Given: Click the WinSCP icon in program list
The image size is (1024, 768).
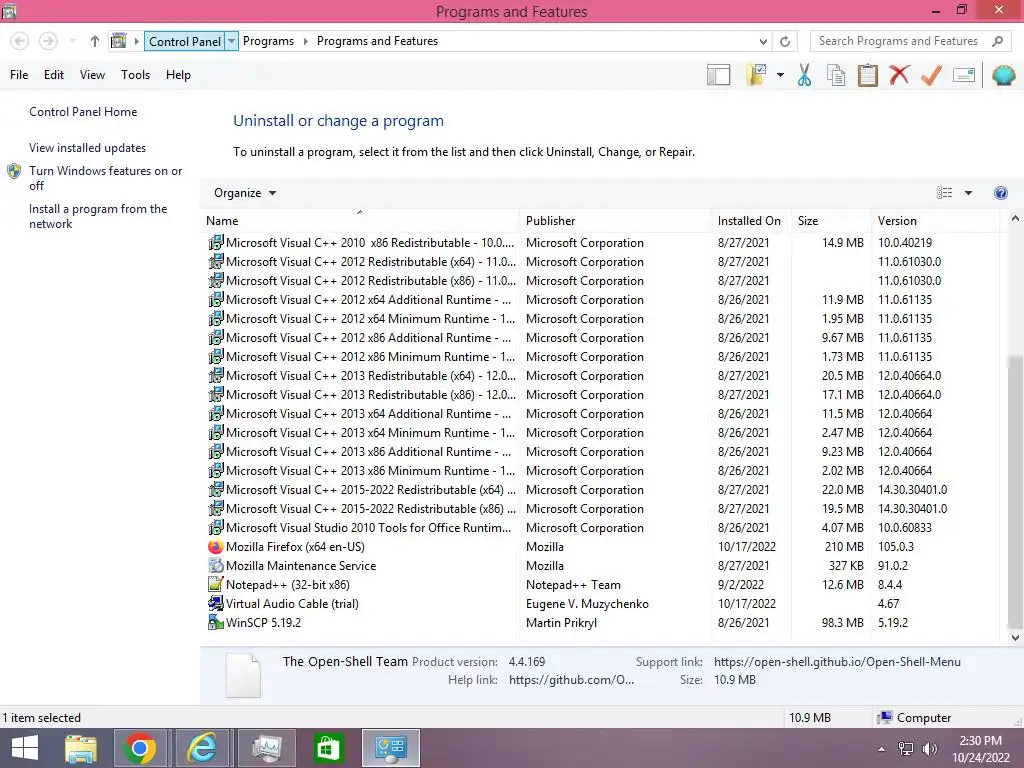Looking at the screenshot, I should pyautogui.click(x=215, y=622).
